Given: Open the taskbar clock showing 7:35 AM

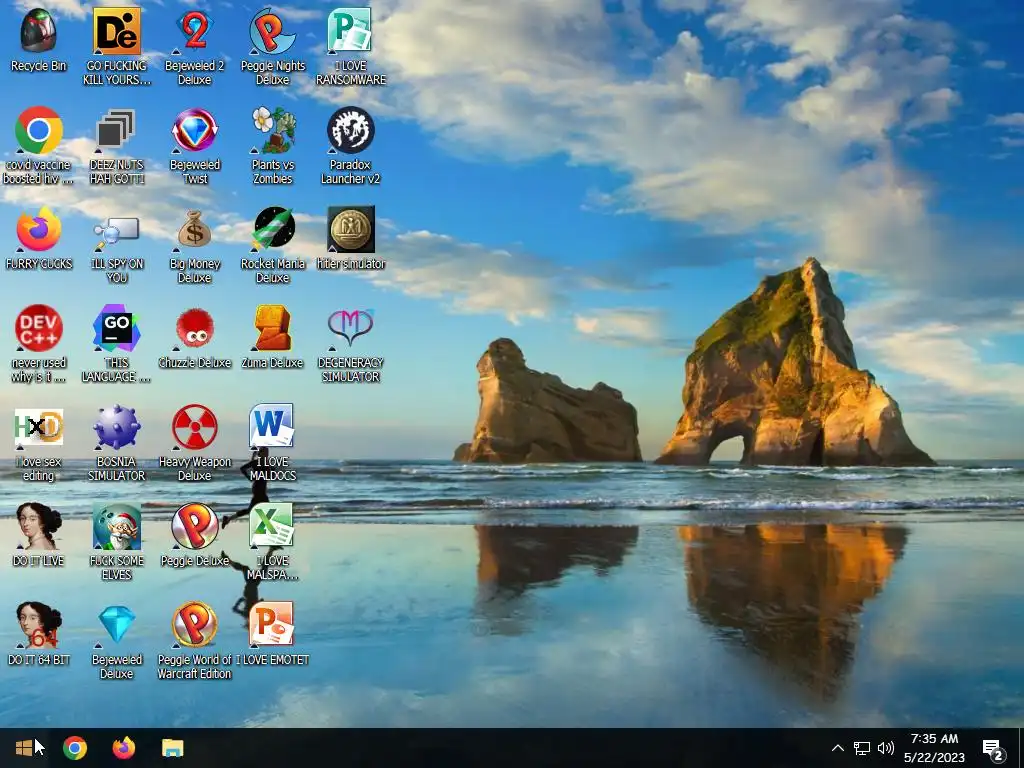Looking at the screenshot, I should (x=934, y=748).
